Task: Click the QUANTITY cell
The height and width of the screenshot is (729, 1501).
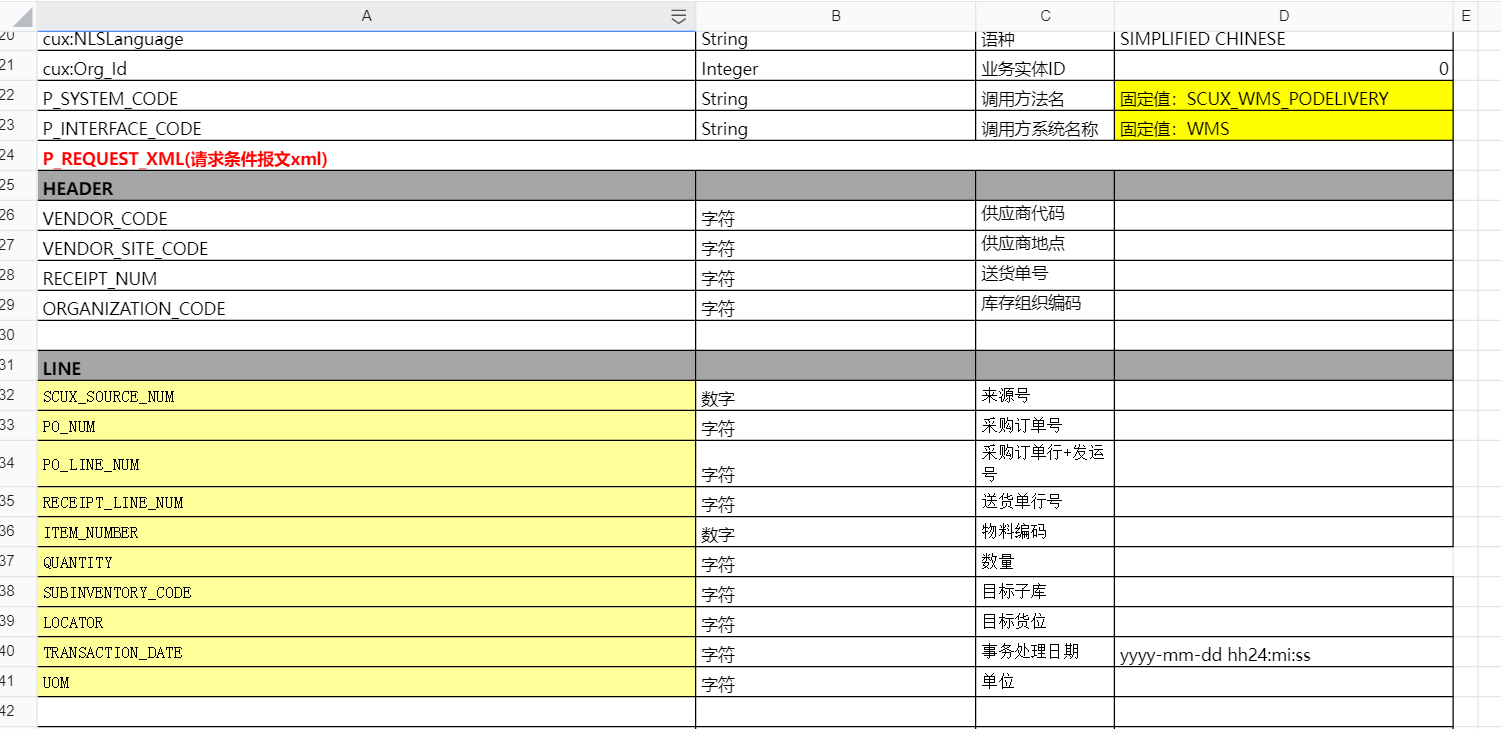Action: tap(366, 562)
